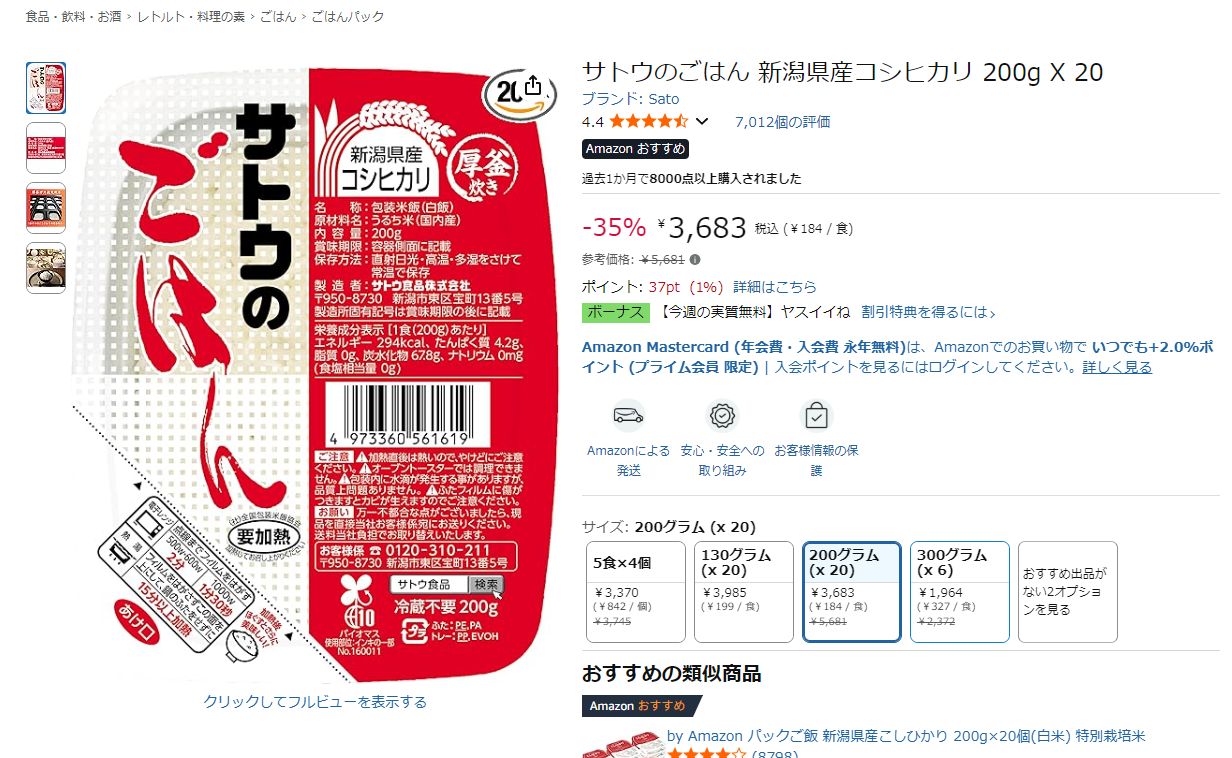
Task: Click the 詳しく見る Mastercard link
Action: (x=1117, y=367)
